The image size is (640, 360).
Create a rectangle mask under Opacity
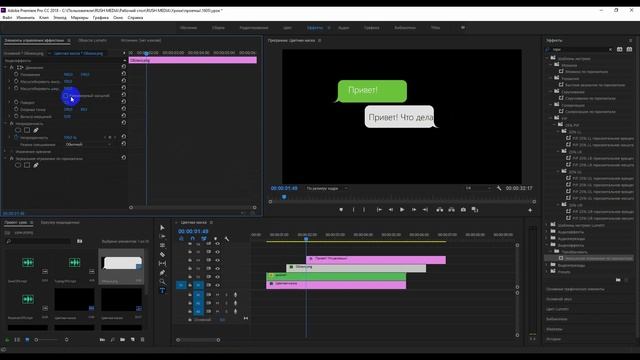(x=27, y=130)
